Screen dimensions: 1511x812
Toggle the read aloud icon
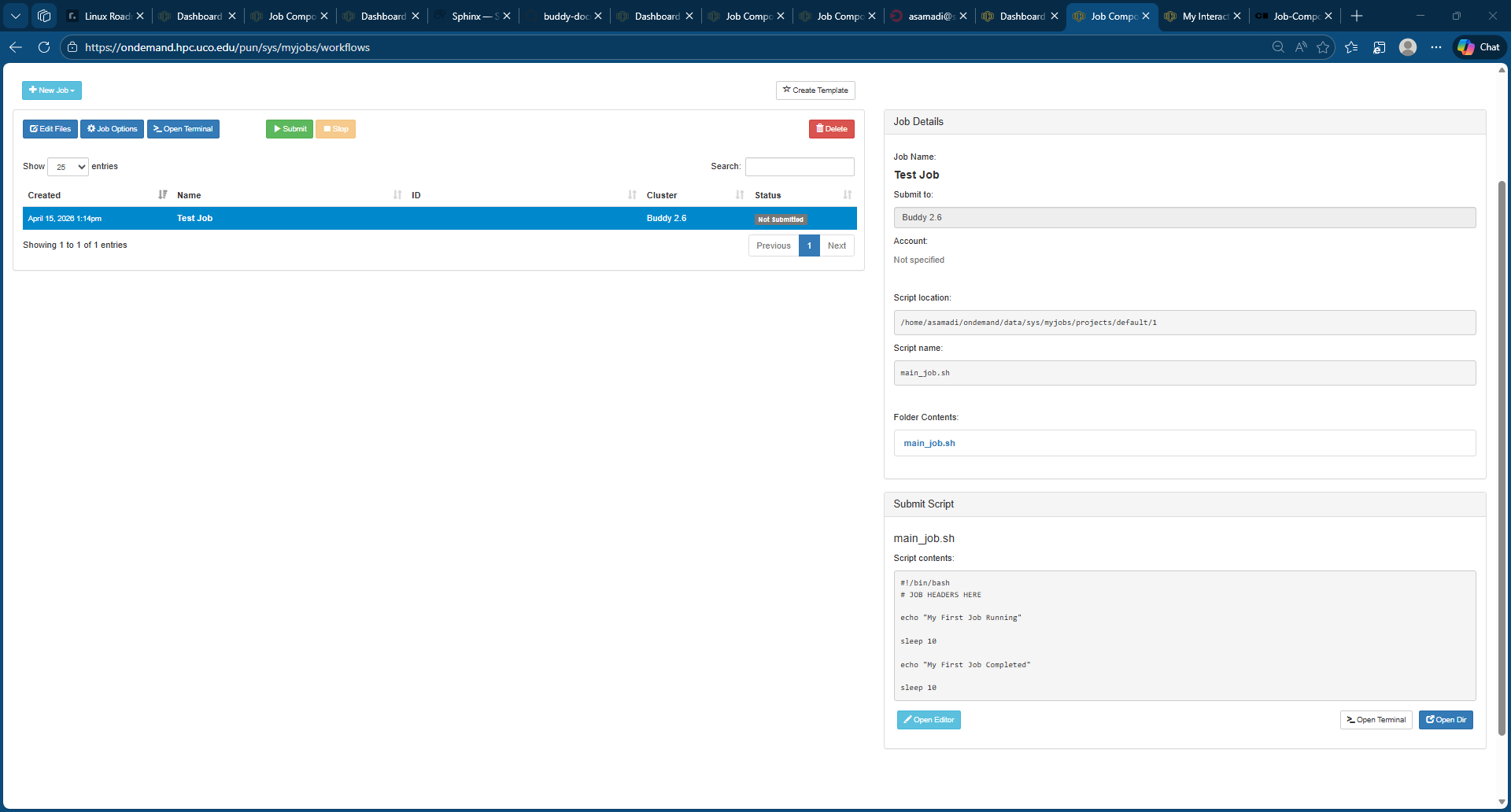tap(1301, 47)
